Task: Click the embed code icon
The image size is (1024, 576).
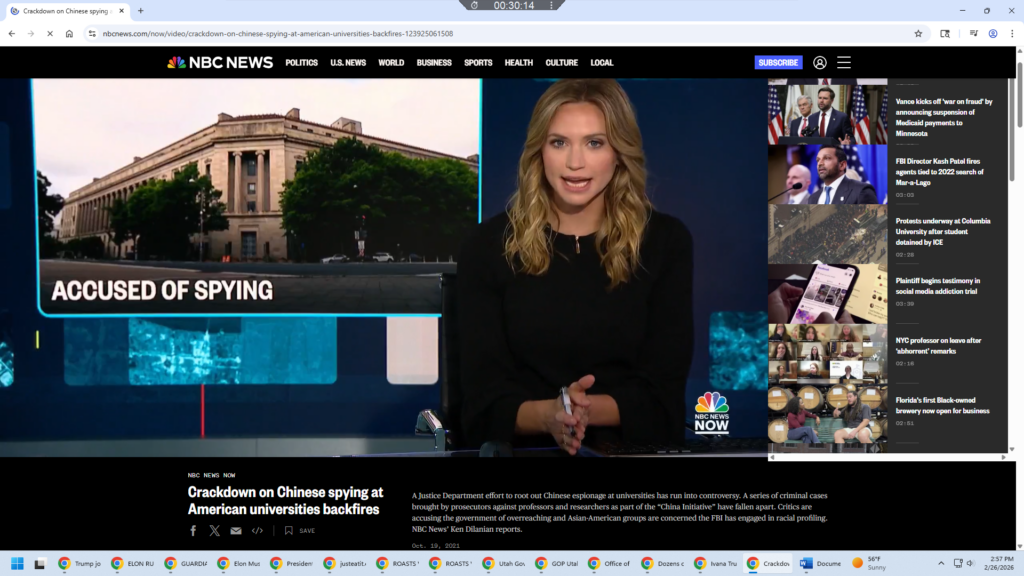Action: (257, 531)
